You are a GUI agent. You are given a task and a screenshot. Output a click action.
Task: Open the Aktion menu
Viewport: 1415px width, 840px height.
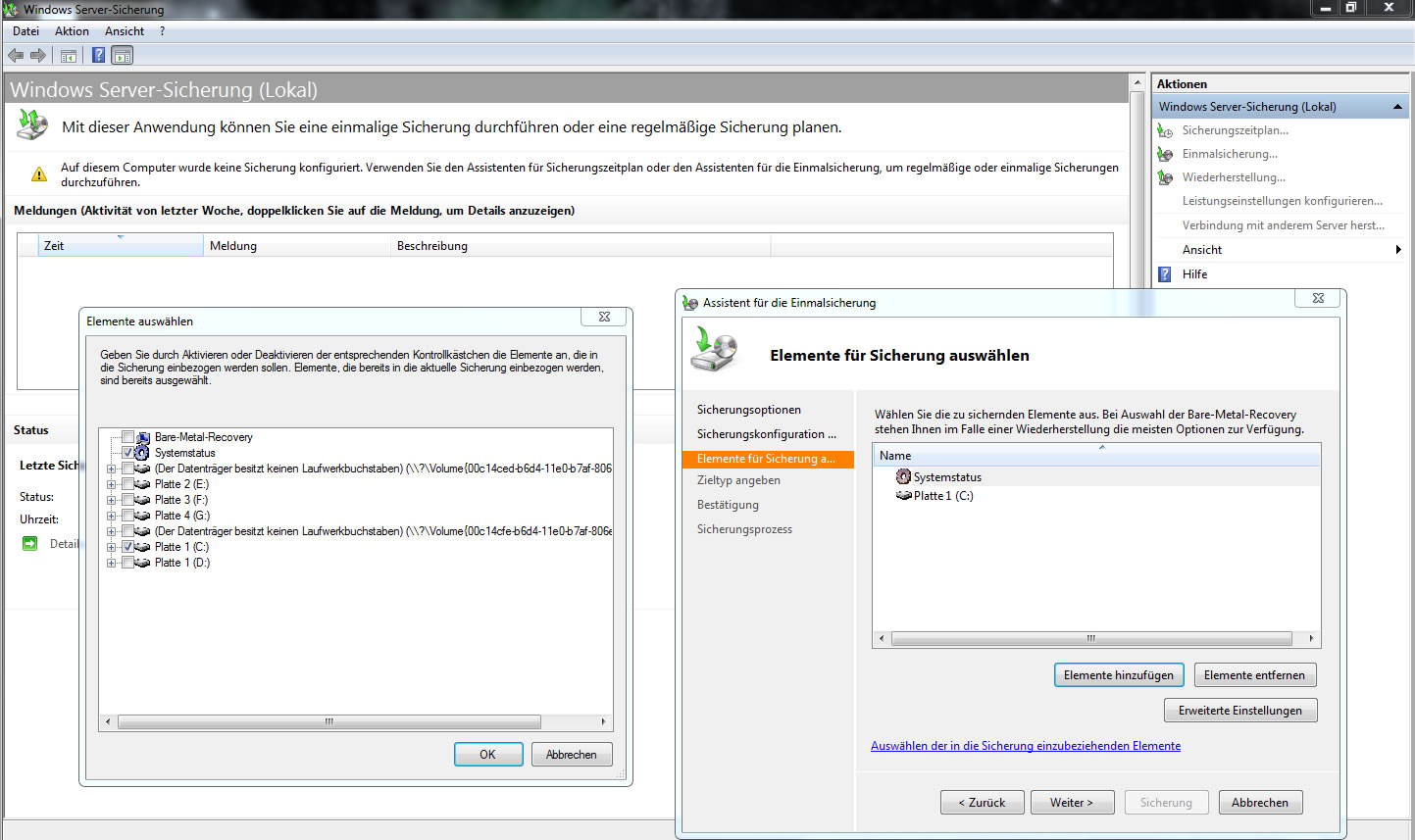[x=72, y=31]
